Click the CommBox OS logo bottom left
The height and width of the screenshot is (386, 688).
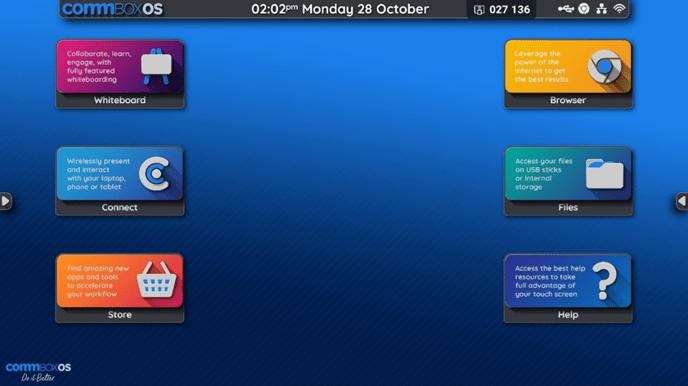[x=38, y=372]
